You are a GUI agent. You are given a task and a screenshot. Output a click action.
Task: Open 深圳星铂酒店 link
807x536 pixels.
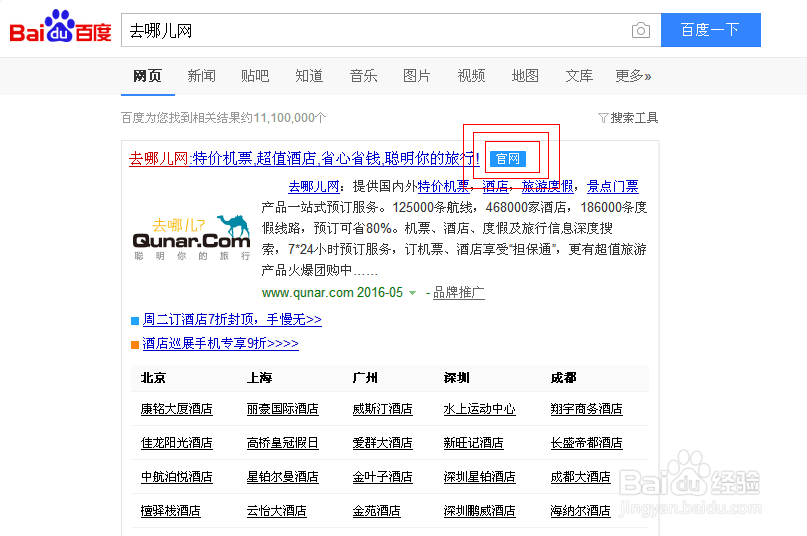[480, 477]
